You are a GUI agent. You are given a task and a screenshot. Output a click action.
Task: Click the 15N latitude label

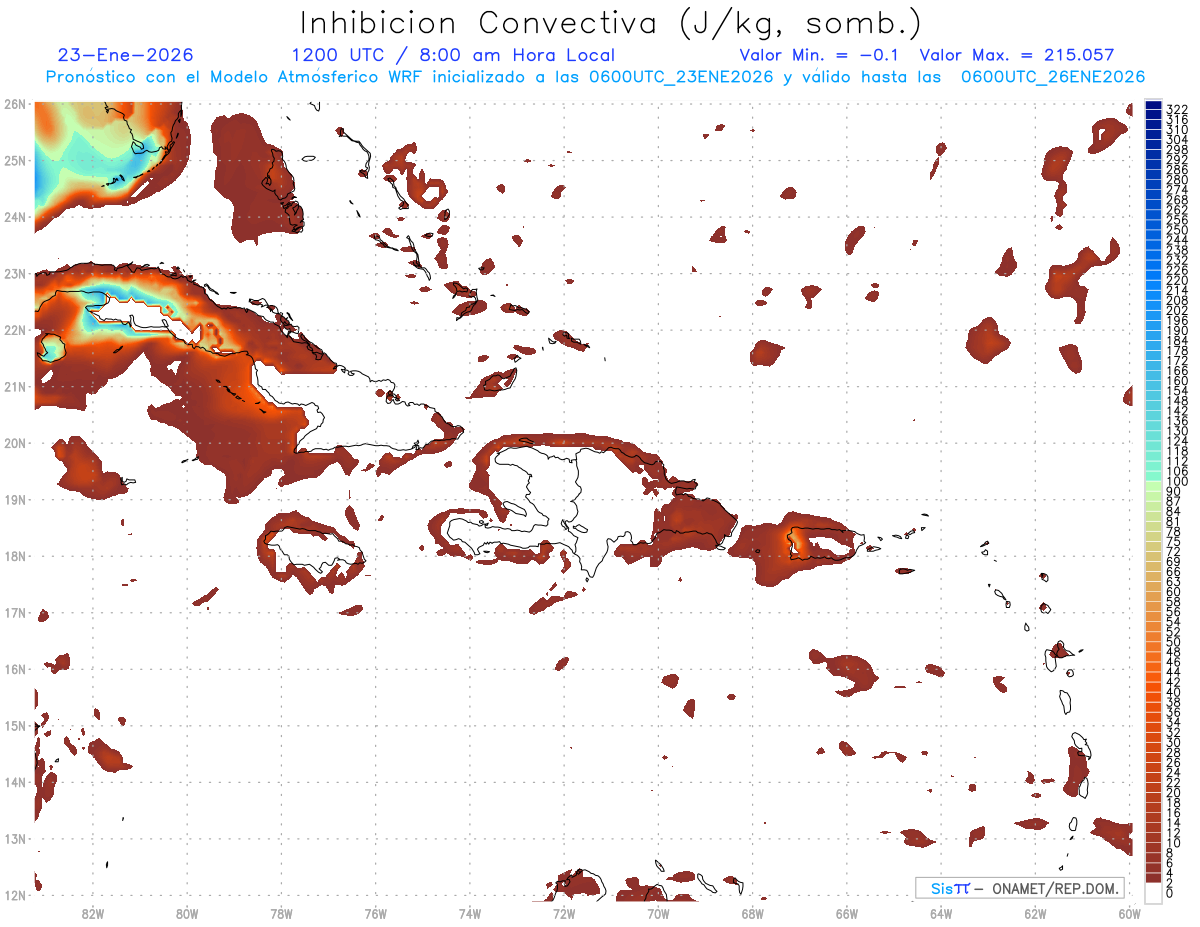click(15, 725)
